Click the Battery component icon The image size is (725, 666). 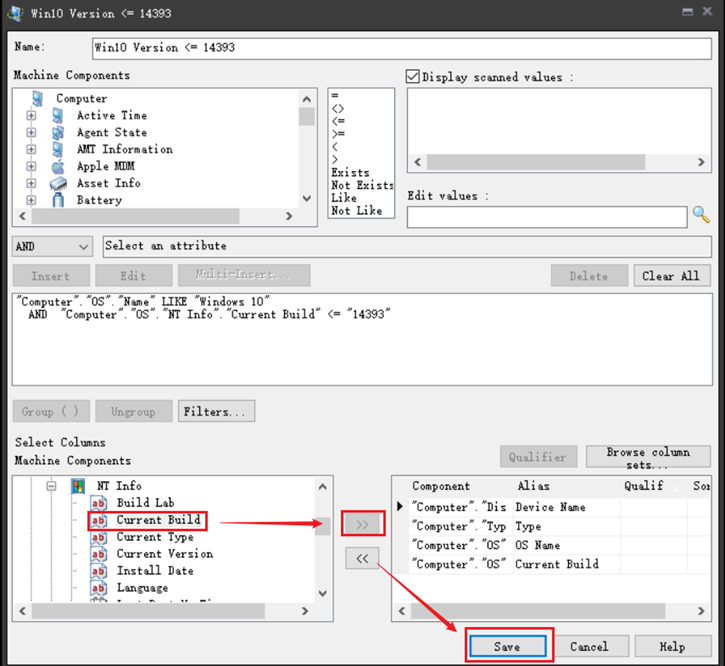[58, 200]
